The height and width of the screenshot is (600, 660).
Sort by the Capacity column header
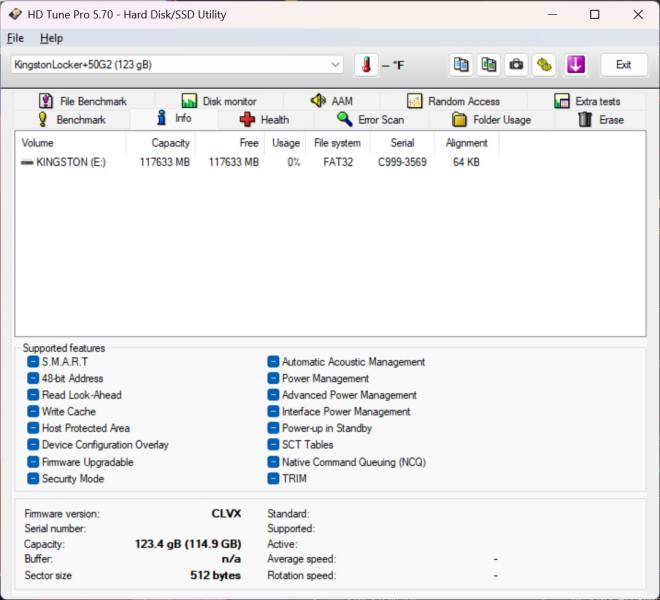pyautogui.click(x=160, y=143)
